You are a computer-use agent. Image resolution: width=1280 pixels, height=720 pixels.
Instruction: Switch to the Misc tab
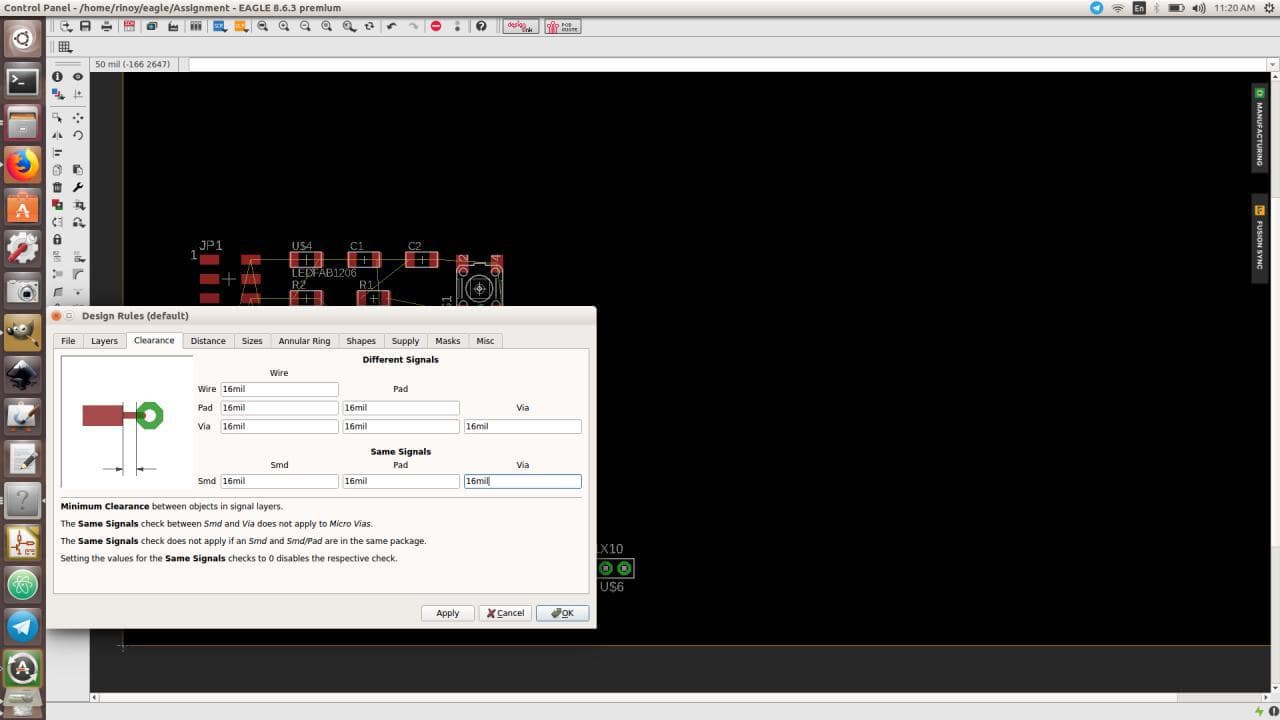(x=485, y=341)
